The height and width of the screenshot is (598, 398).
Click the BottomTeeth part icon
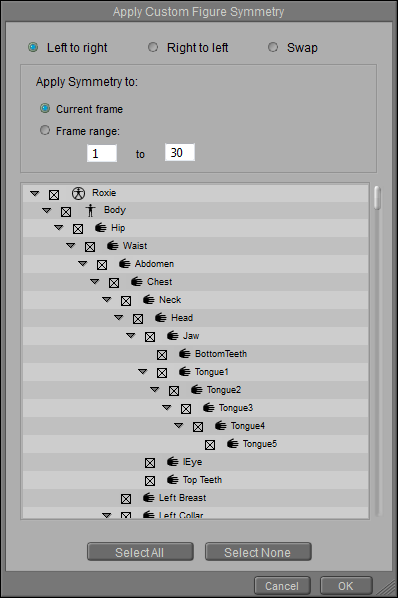(x=185, y=354)
